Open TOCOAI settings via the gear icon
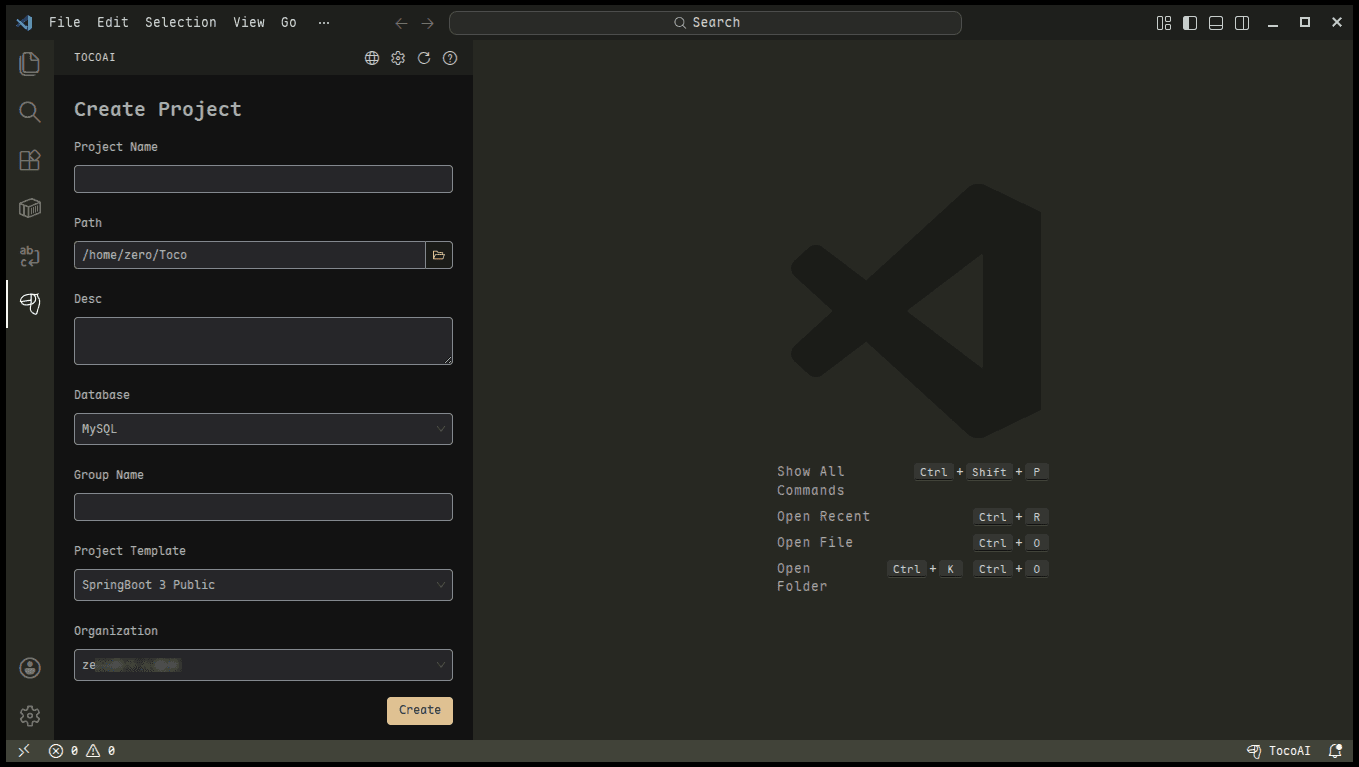Image resolution: width=1359 pixels, height=767 pixels. (x=397, y=57)
